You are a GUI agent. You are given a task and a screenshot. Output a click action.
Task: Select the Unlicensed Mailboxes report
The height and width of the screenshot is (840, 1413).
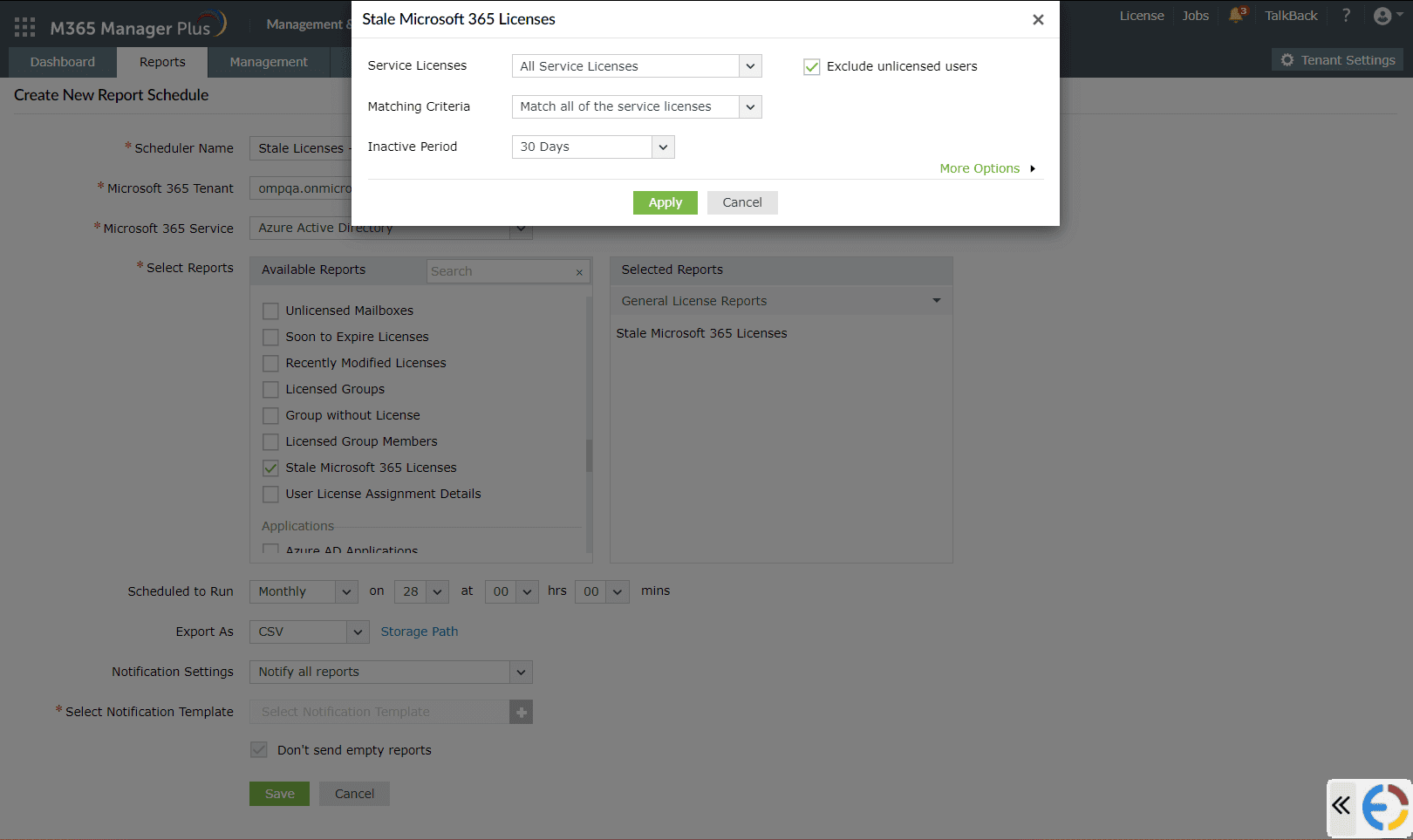click(270, 311)
